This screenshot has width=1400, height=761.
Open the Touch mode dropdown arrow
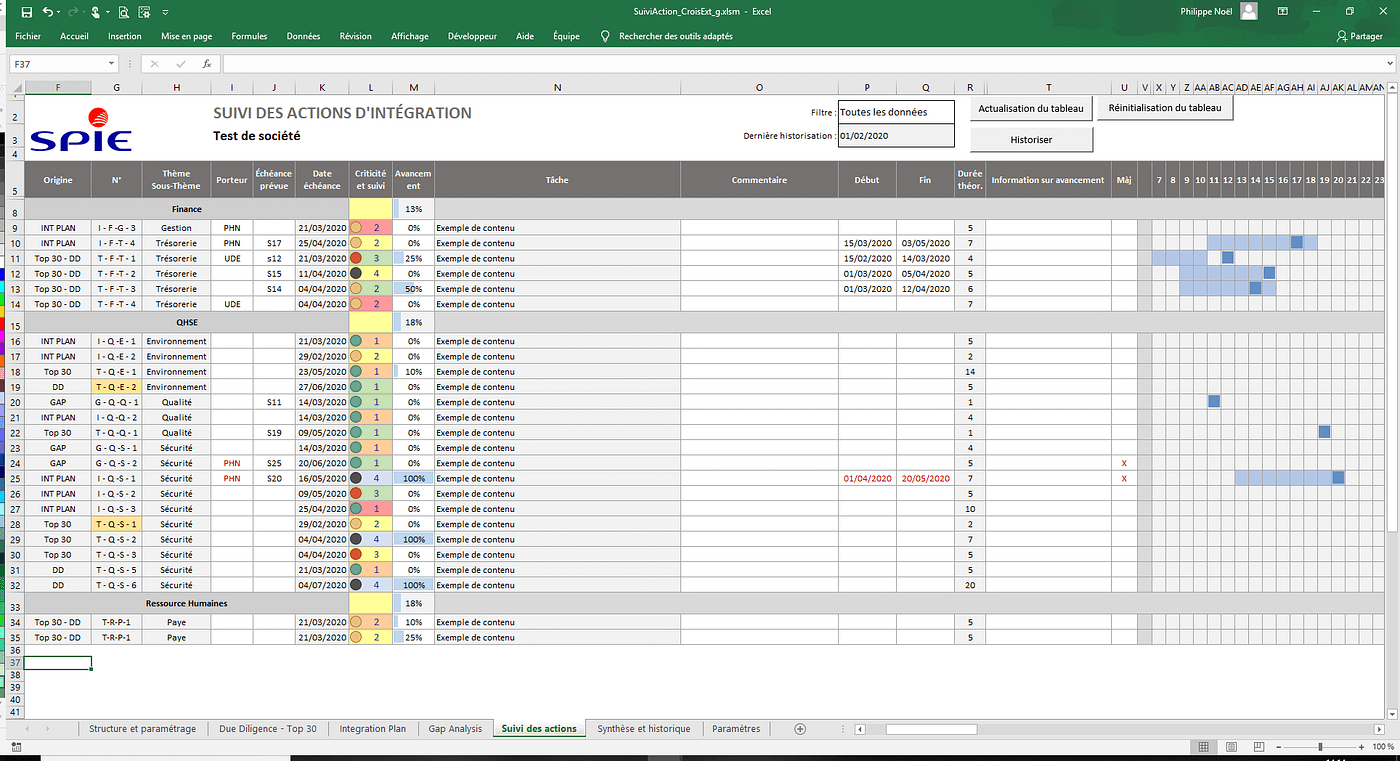106,13
